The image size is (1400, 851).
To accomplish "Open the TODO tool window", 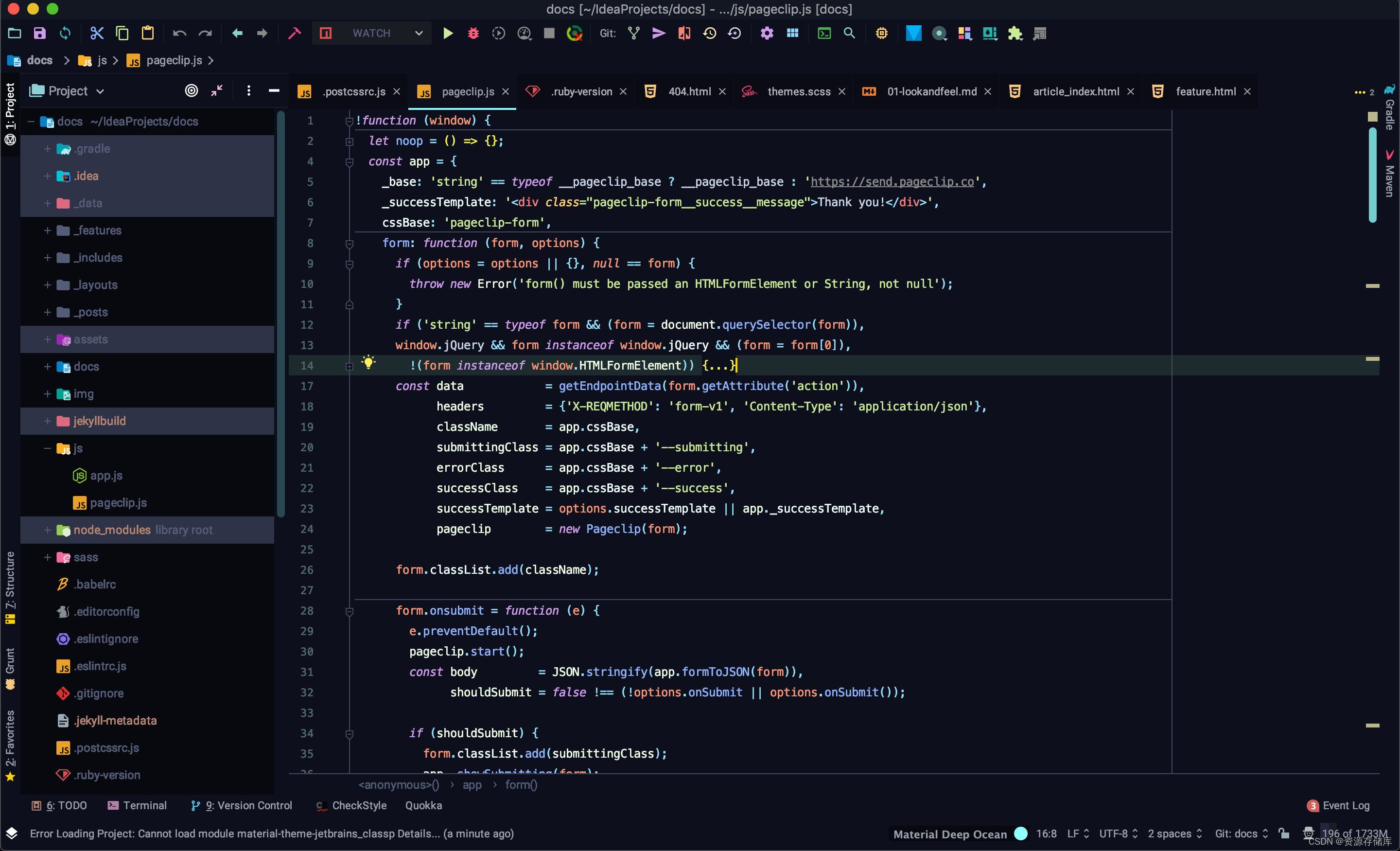I will click(59, 806).
